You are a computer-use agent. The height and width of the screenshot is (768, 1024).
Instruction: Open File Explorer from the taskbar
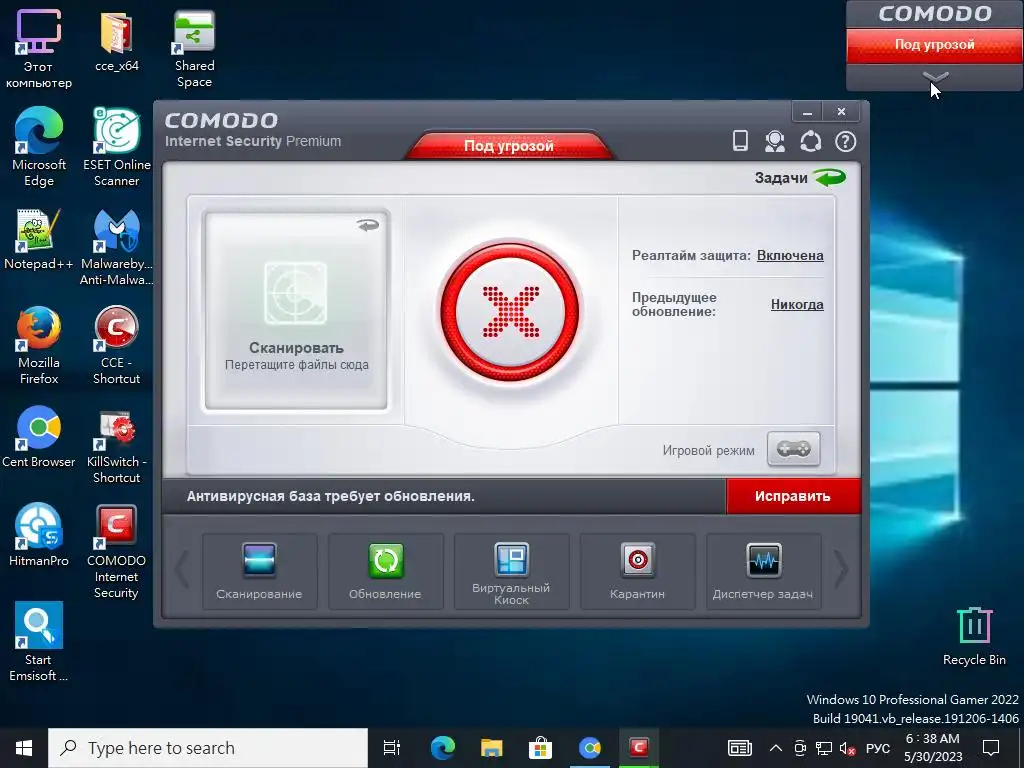point(492,748)
